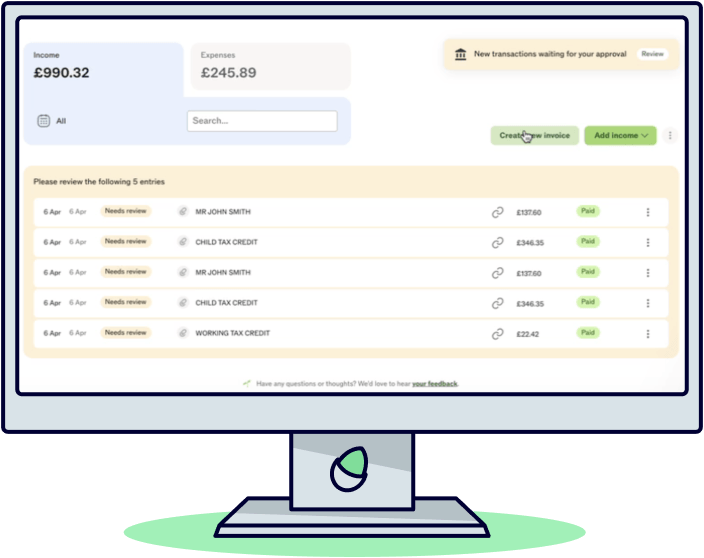This screenshot has height=558, width=704.
Task: Open the Add income dropdown
Action: (620, 136)
